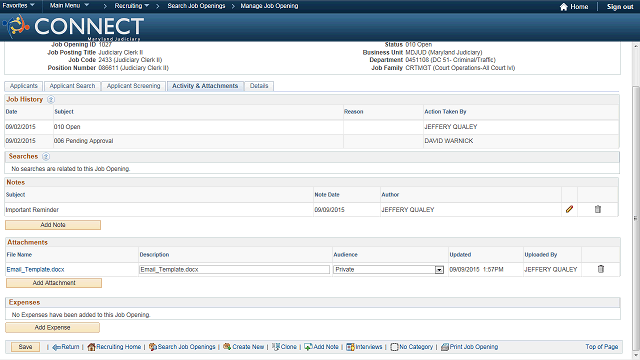
Task: Open Searches help icon
Action: coord(46,156)
